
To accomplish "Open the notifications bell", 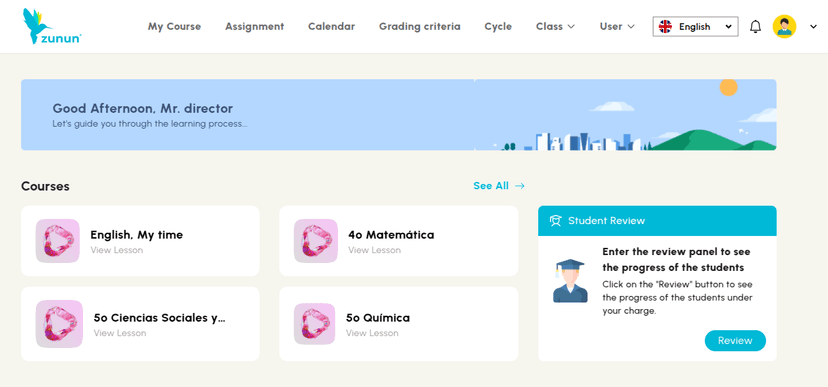I will click(756, 26).
